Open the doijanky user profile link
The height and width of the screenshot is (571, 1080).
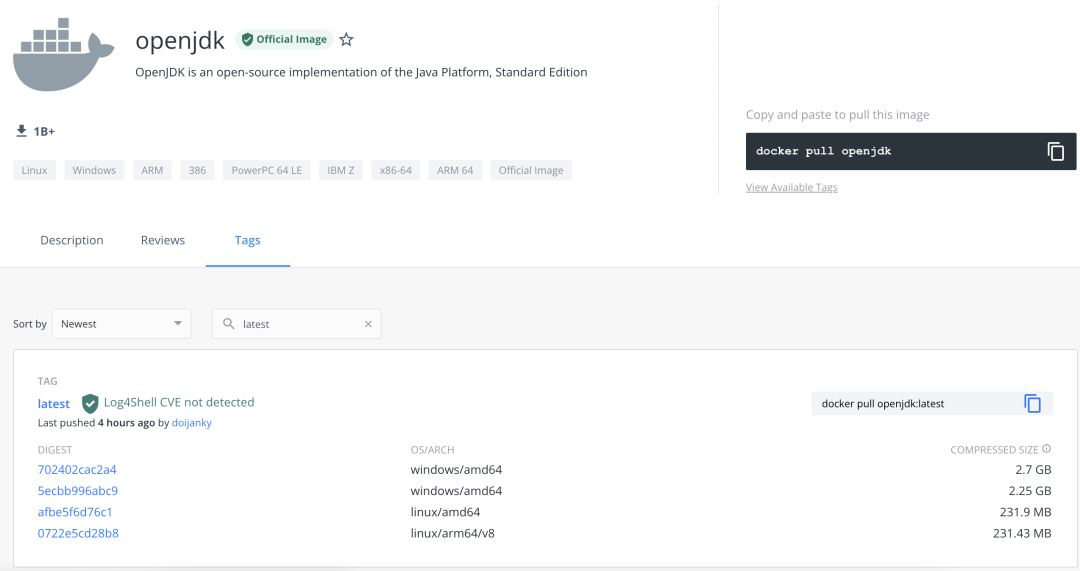coord(190,423)
